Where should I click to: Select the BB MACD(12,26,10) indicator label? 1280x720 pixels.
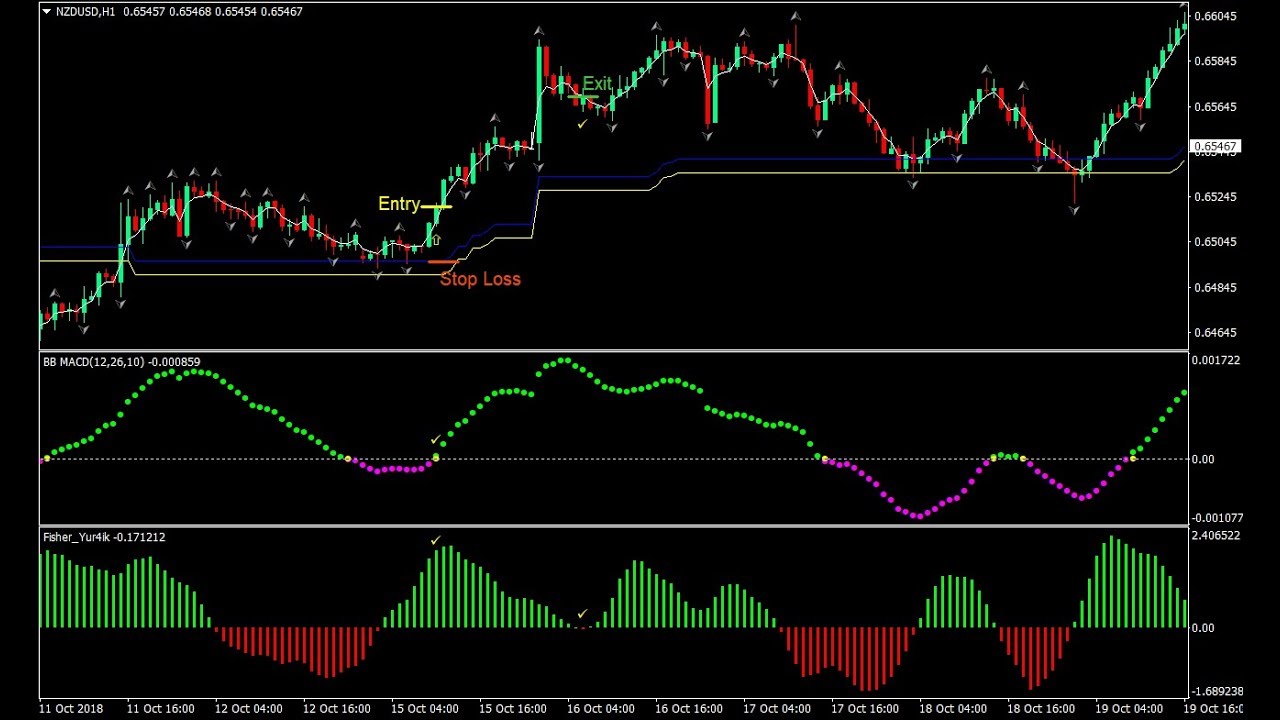click(x=93, y=362)
